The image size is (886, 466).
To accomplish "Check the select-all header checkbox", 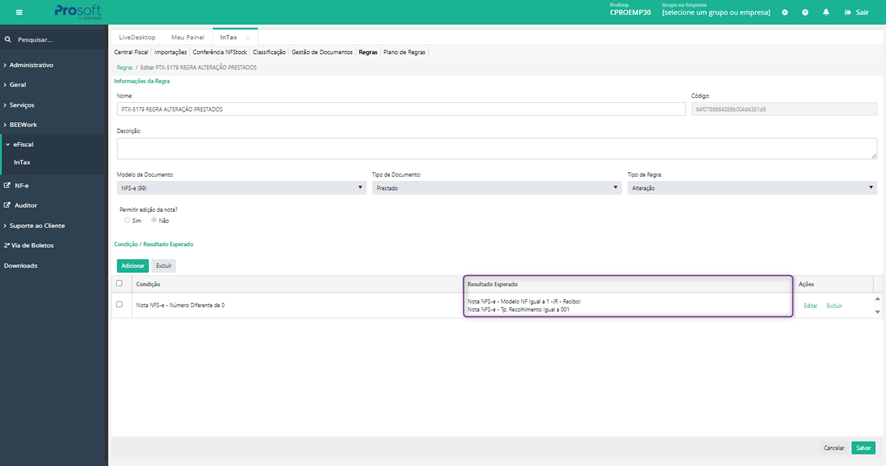I will click(x=119, y=284).
